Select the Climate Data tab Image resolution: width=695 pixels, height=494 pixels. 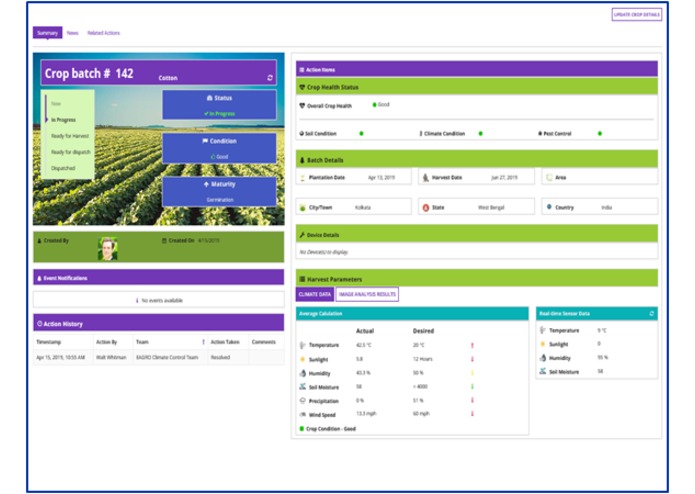click(315, 294)
